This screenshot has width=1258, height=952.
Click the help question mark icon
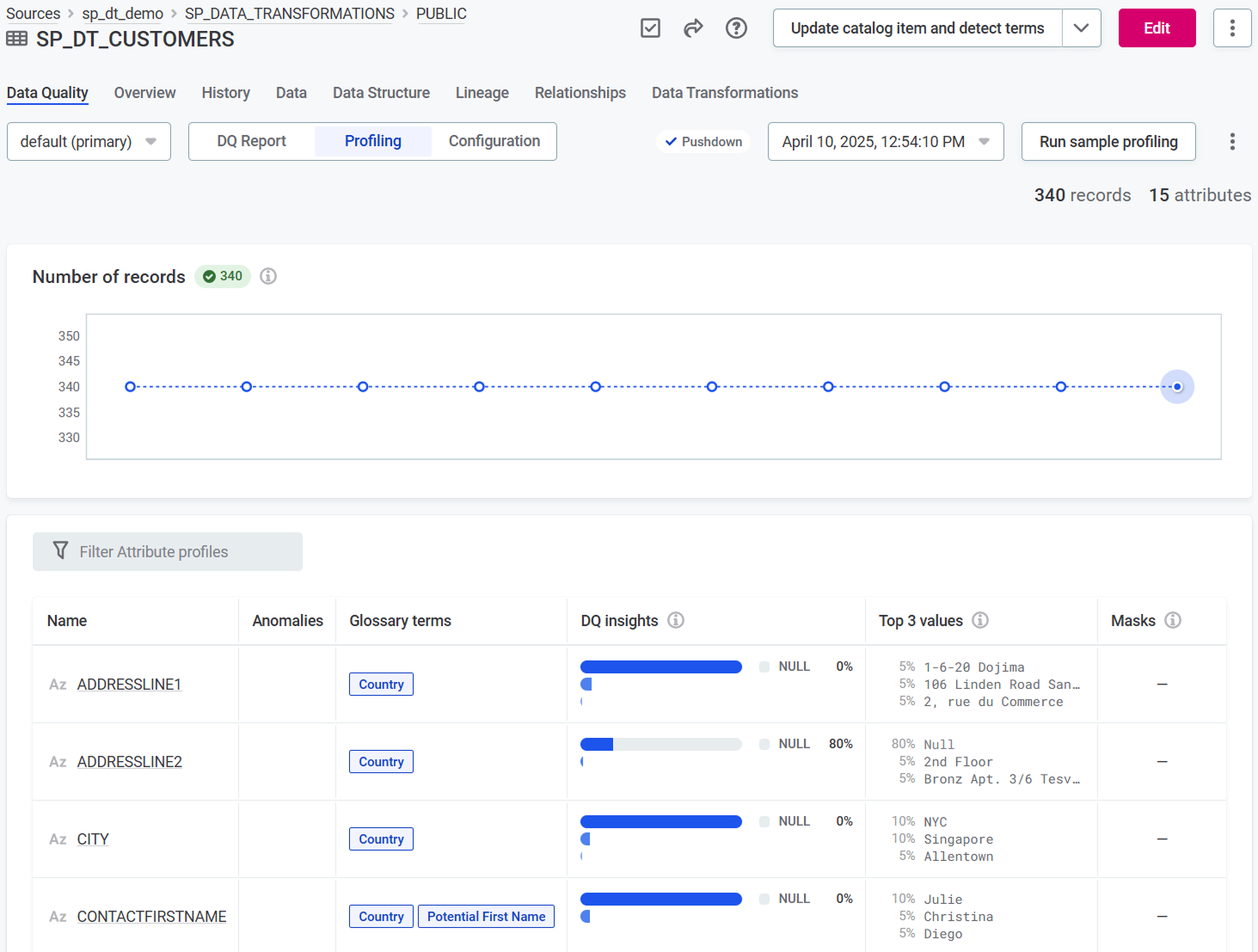[x=736, y=28]
